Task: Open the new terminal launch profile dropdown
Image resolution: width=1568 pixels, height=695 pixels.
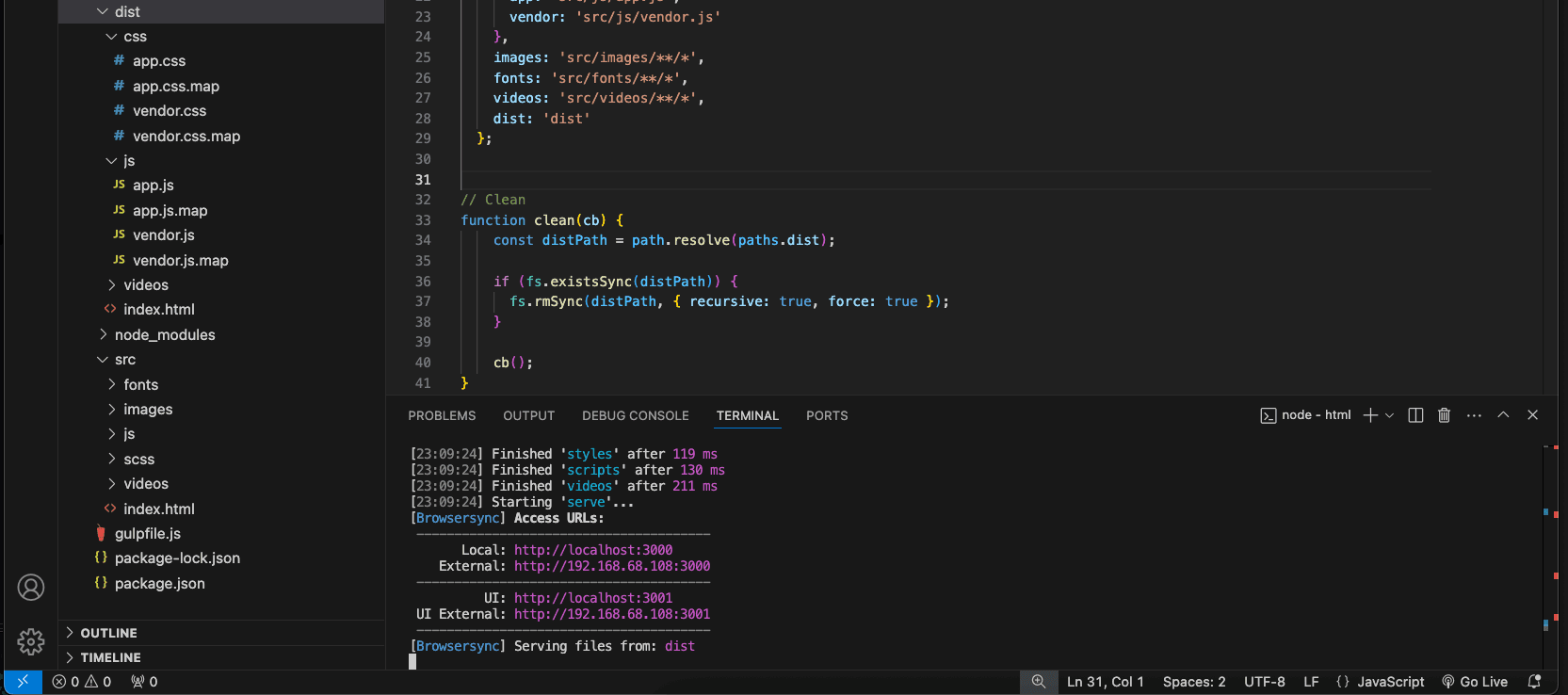Action: point(1389,415)
